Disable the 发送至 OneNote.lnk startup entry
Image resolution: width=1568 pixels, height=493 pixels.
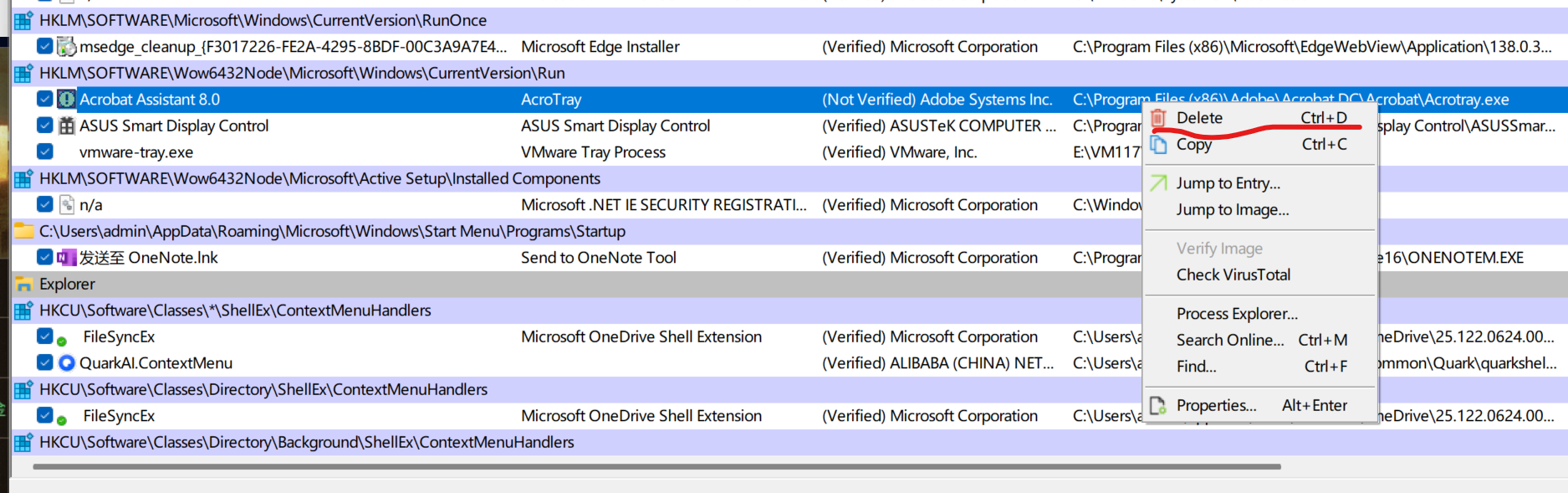coord(45,257)
